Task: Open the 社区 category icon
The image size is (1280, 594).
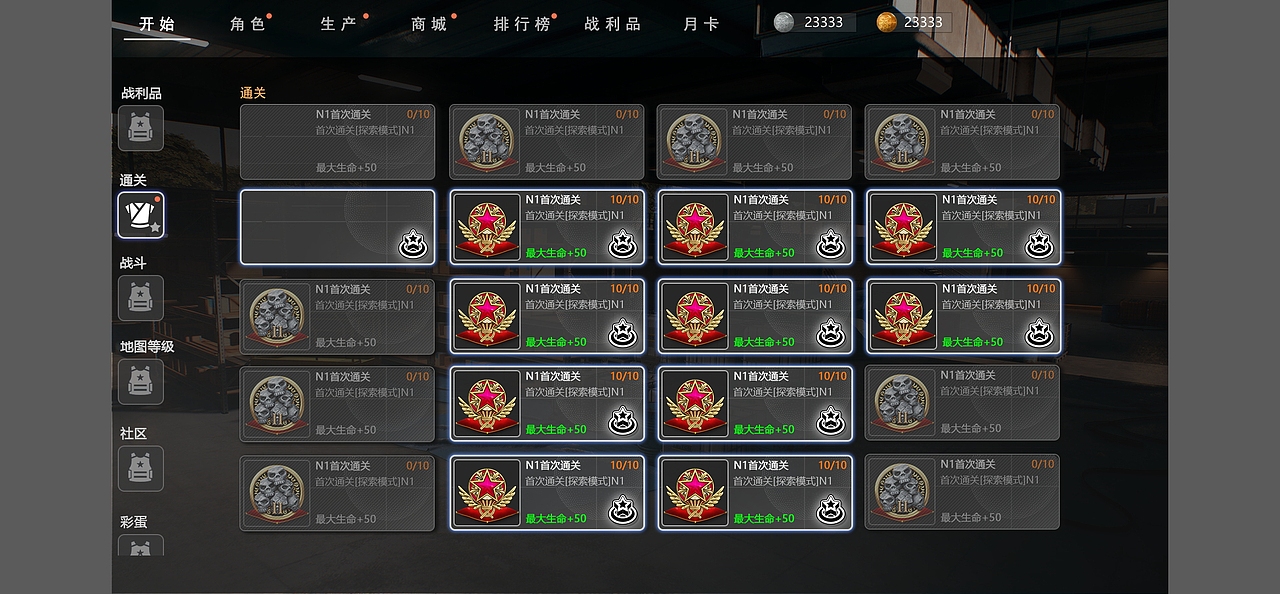Action: pos(141,469)
